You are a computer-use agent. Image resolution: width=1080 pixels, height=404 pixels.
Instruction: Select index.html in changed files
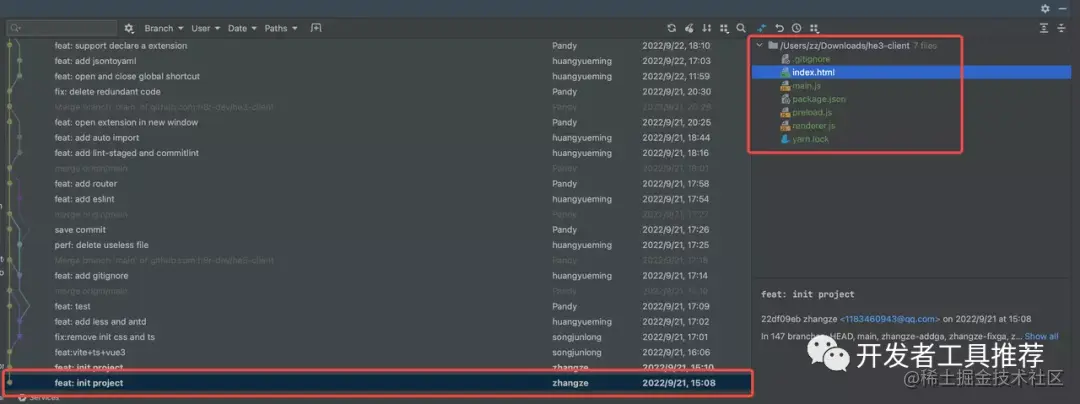click(813, 72)
